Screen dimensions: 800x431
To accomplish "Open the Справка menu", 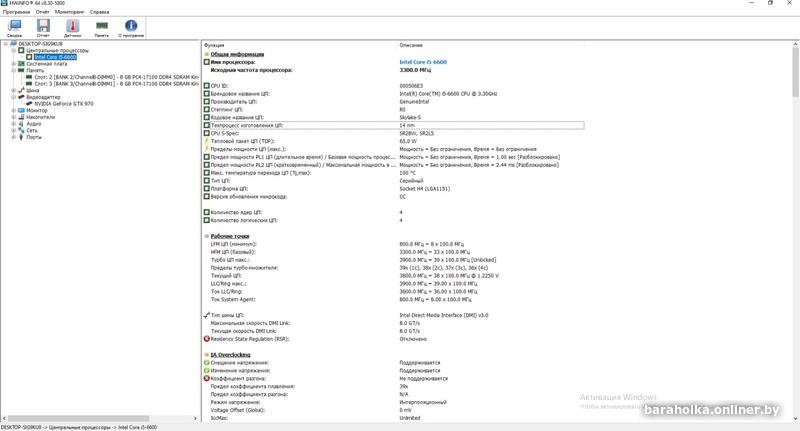I will (x=99, y=12).
